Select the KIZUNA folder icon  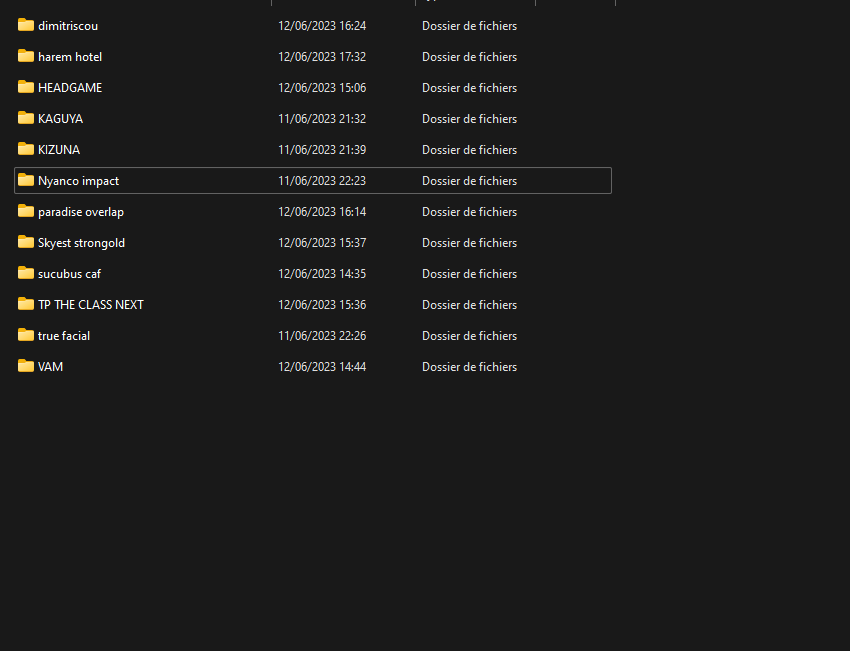26,149
